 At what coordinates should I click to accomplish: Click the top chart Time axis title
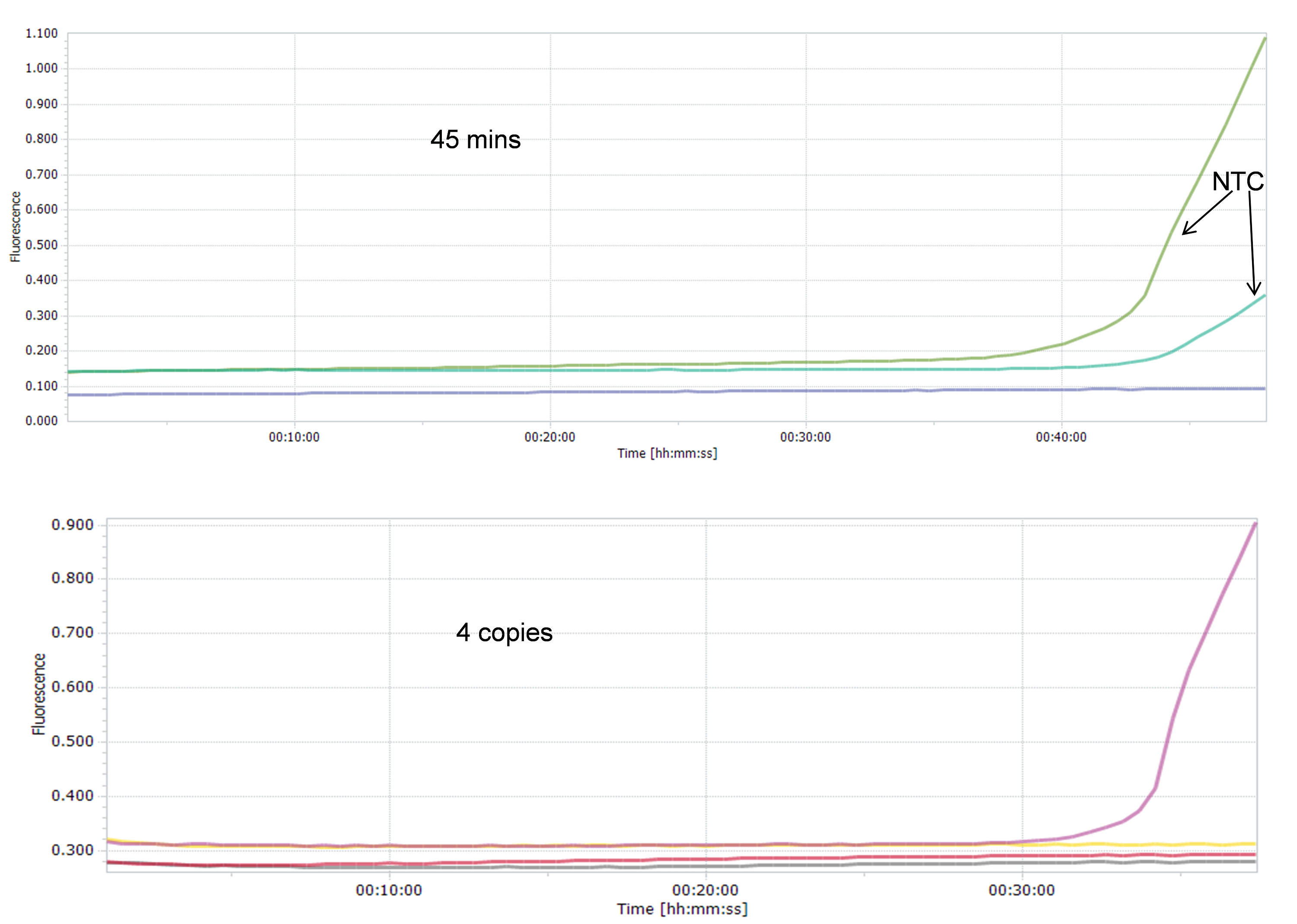(667, 454)
